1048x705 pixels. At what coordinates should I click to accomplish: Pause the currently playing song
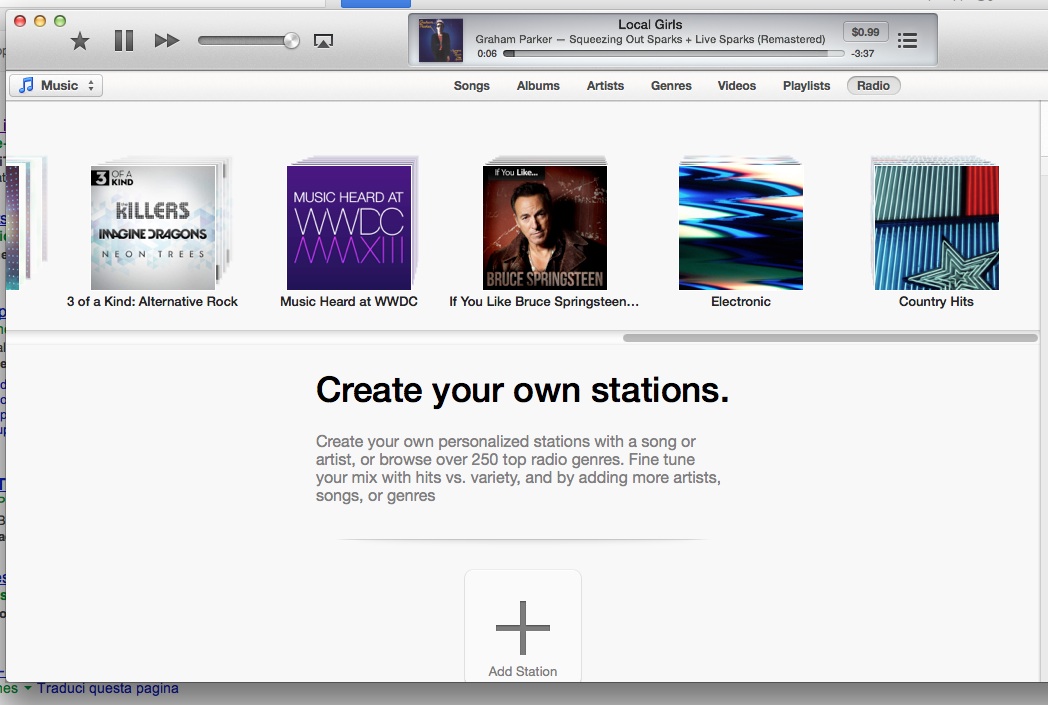pos(124,41)
